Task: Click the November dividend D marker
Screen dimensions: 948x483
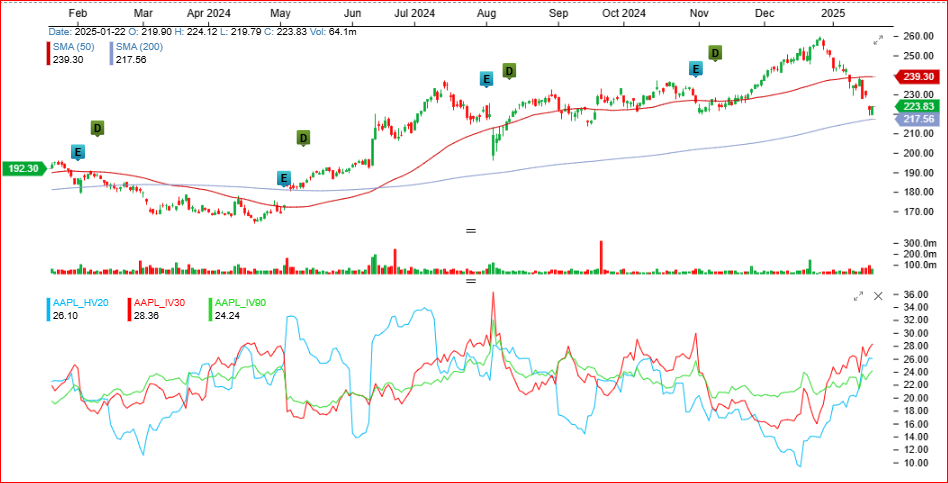Action: point(716,53)
